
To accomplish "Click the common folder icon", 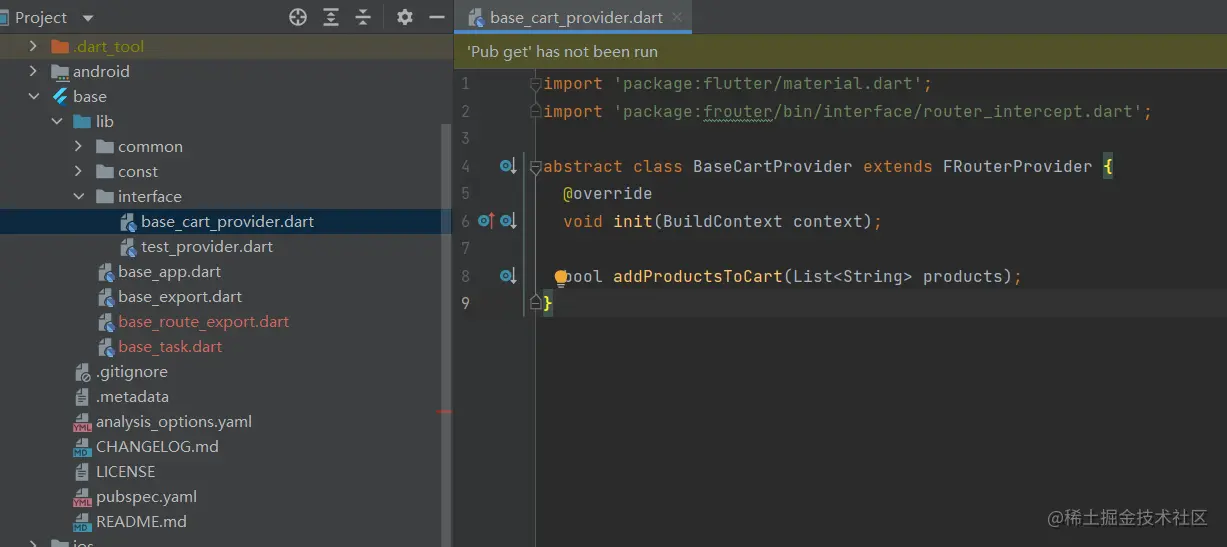I will [x=105, y=146].
